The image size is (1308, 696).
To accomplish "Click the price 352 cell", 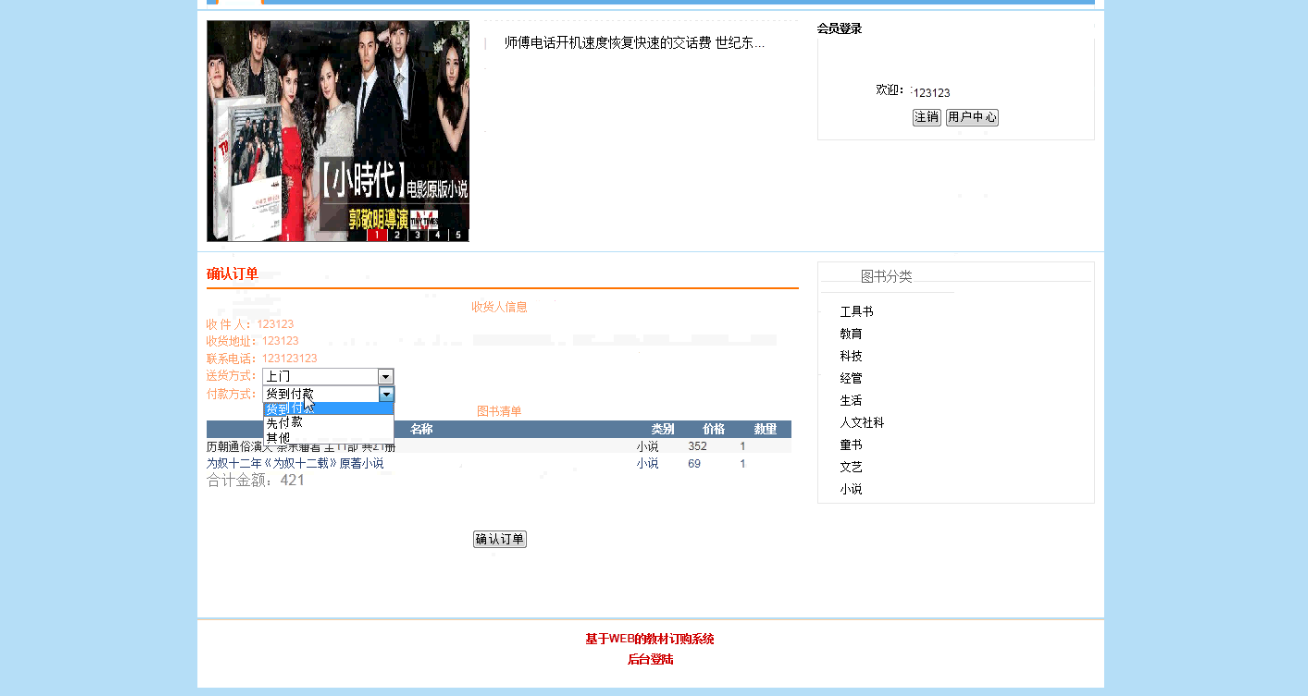I will [697, 447].
